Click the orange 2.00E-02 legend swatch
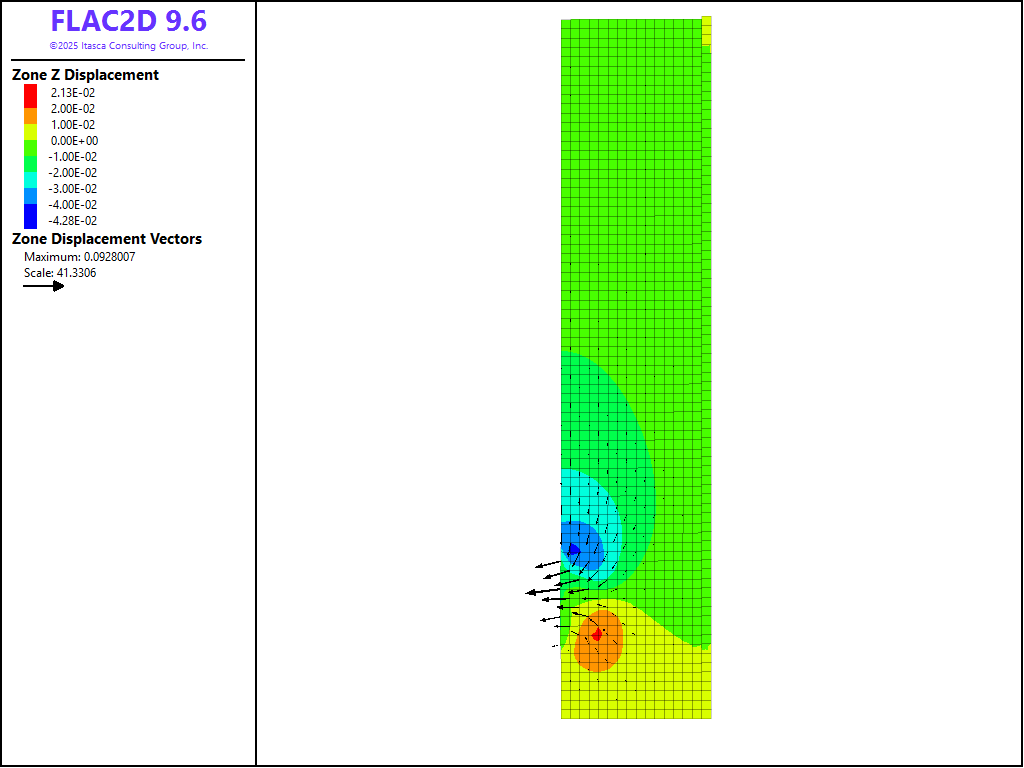The width and height of the screenshot is (1024, 768). [31, 108]
